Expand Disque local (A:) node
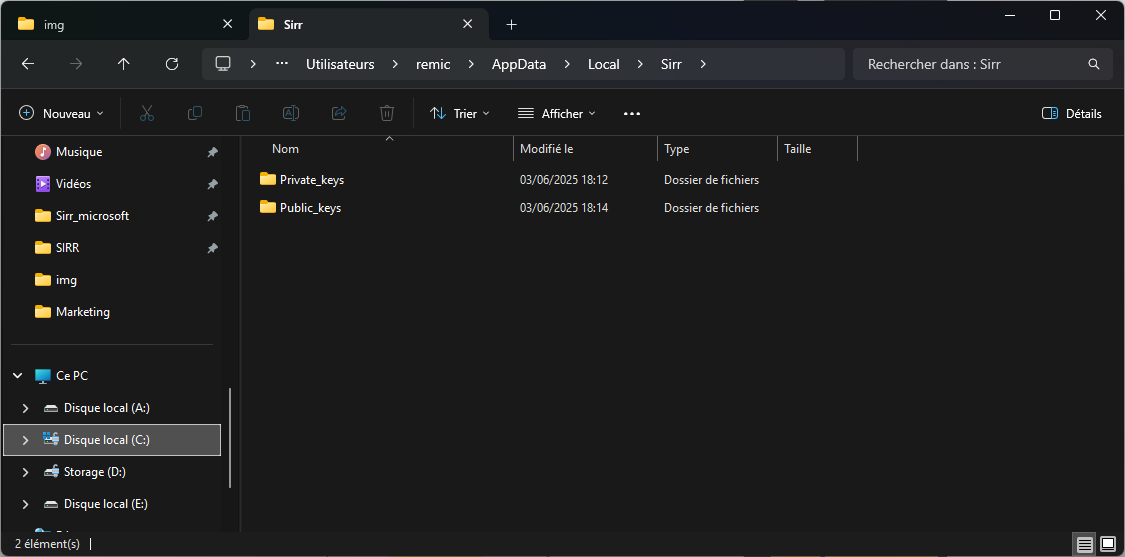Screen dimensions: 1125x557 26,408
